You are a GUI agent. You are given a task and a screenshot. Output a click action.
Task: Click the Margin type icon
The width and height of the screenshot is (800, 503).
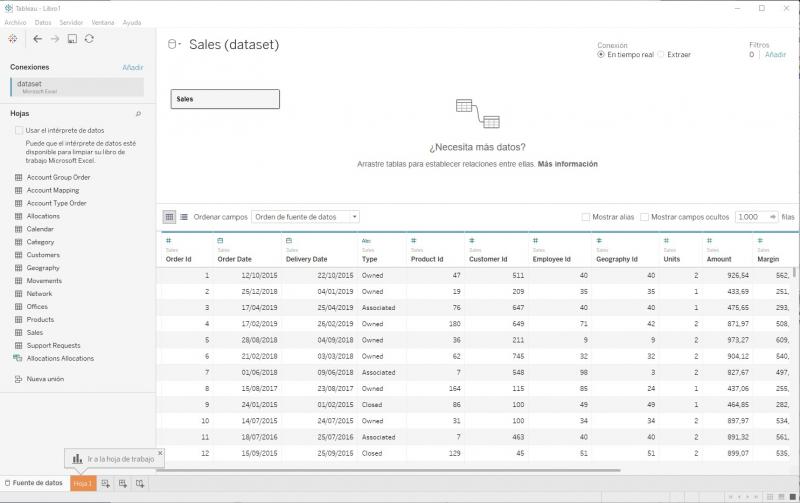pos(760,240)
